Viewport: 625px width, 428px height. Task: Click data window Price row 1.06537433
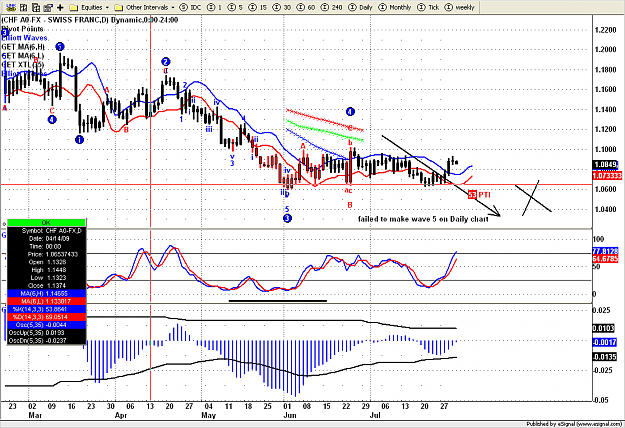[47, 254]
